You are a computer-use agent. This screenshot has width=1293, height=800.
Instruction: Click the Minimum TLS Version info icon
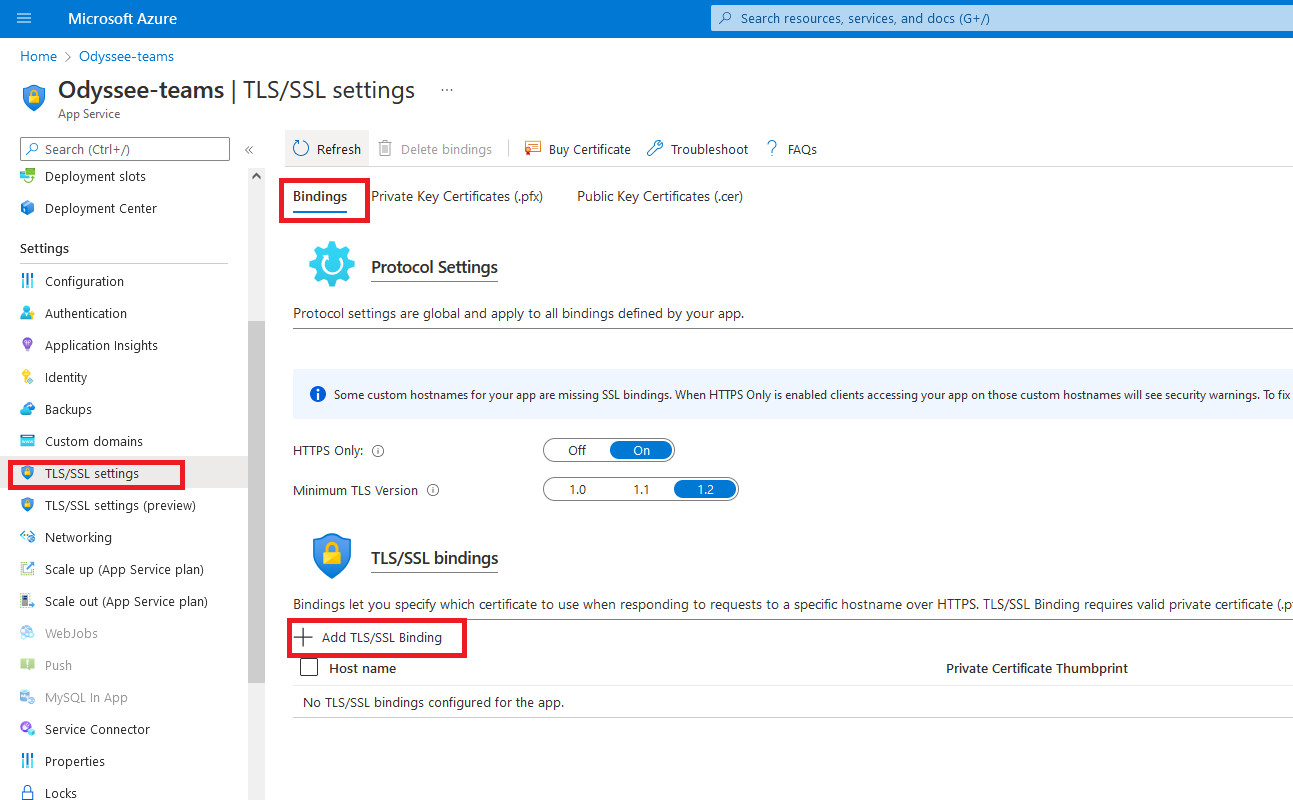433,491
